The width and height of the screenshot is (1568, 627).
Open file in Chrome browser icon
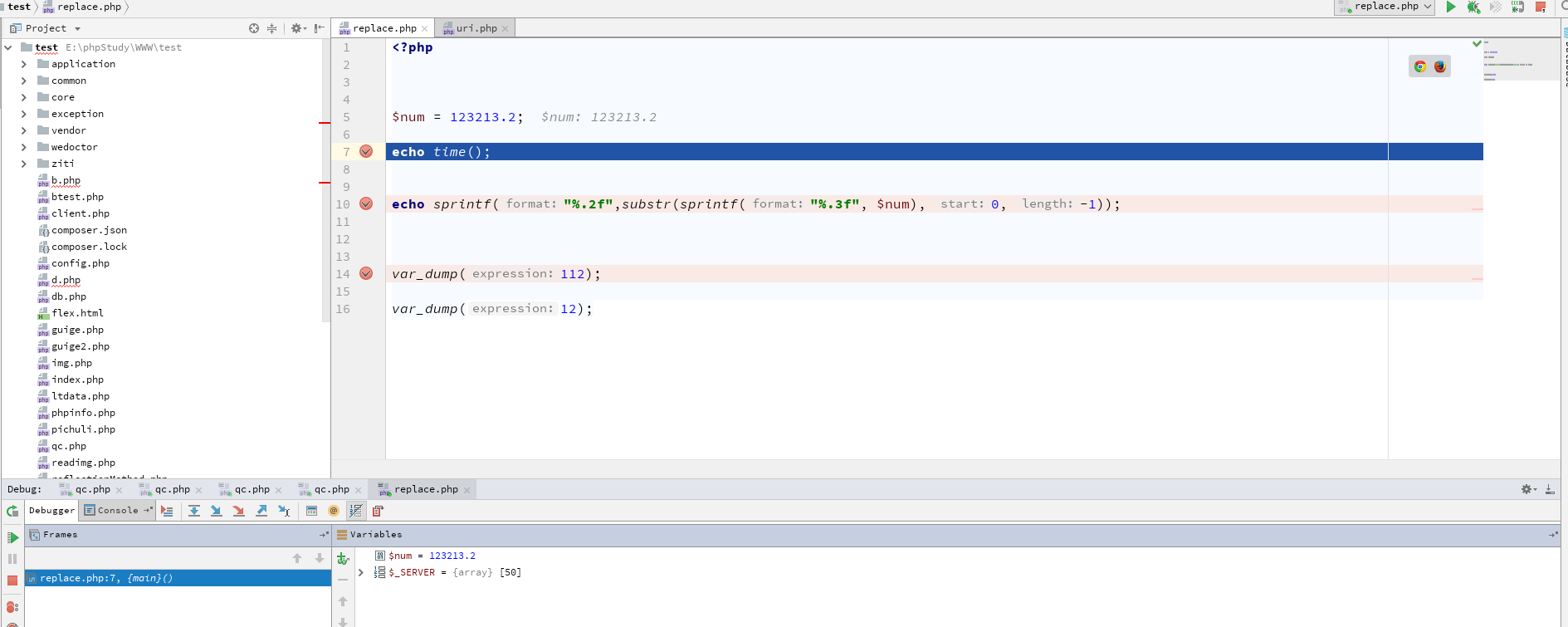pyautogui.click(x=1420, y=66)
